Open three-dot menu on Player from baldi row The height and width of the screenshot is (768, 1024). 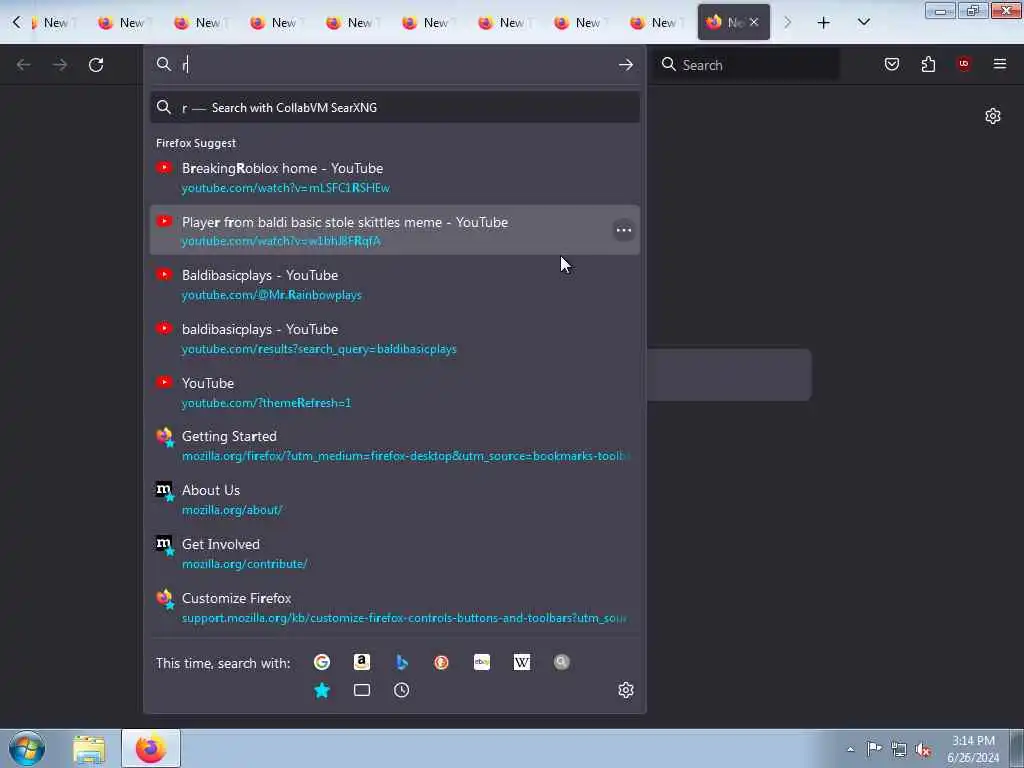coord(624,230)
